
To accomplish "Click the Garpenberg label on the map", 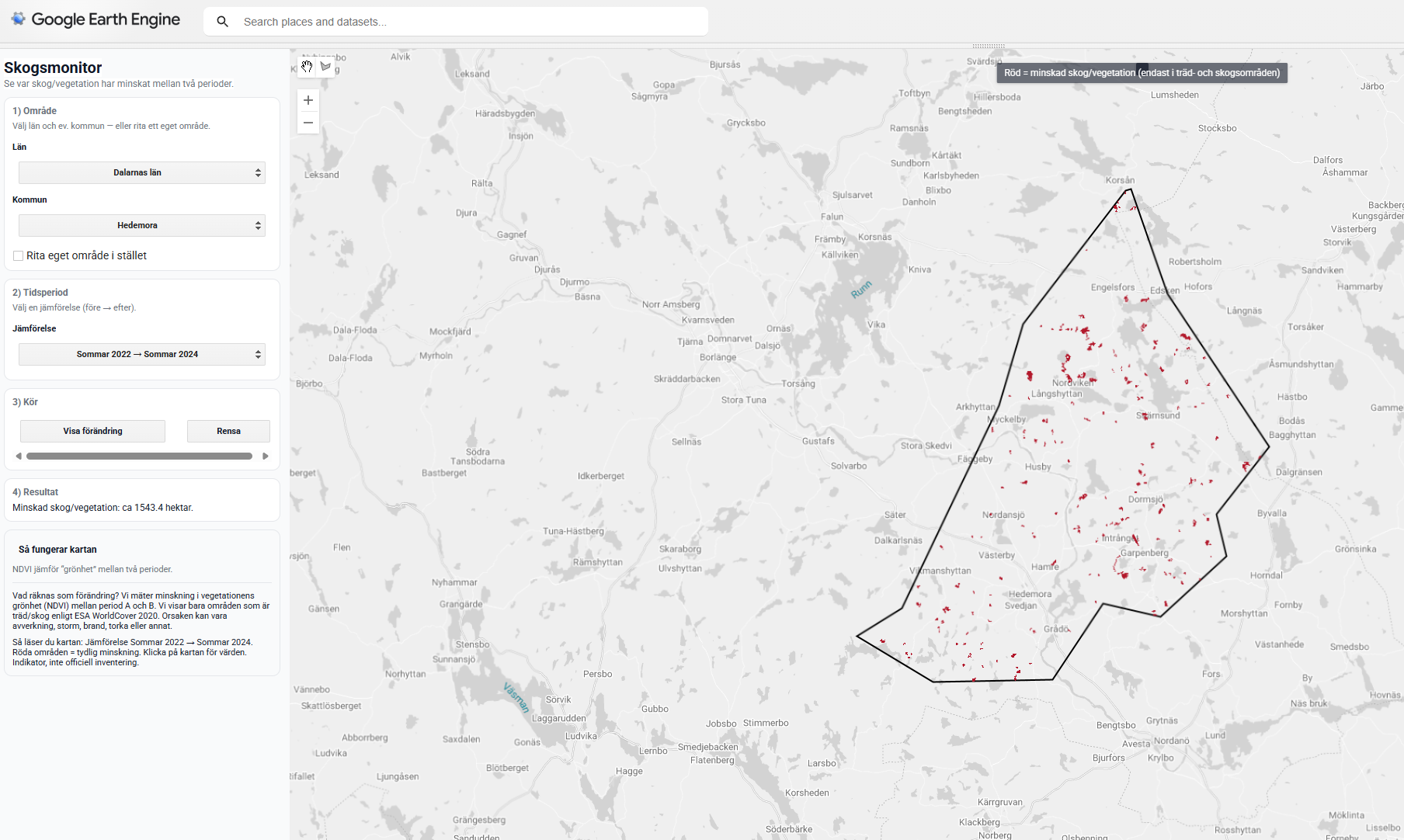I will [1145, 553].
